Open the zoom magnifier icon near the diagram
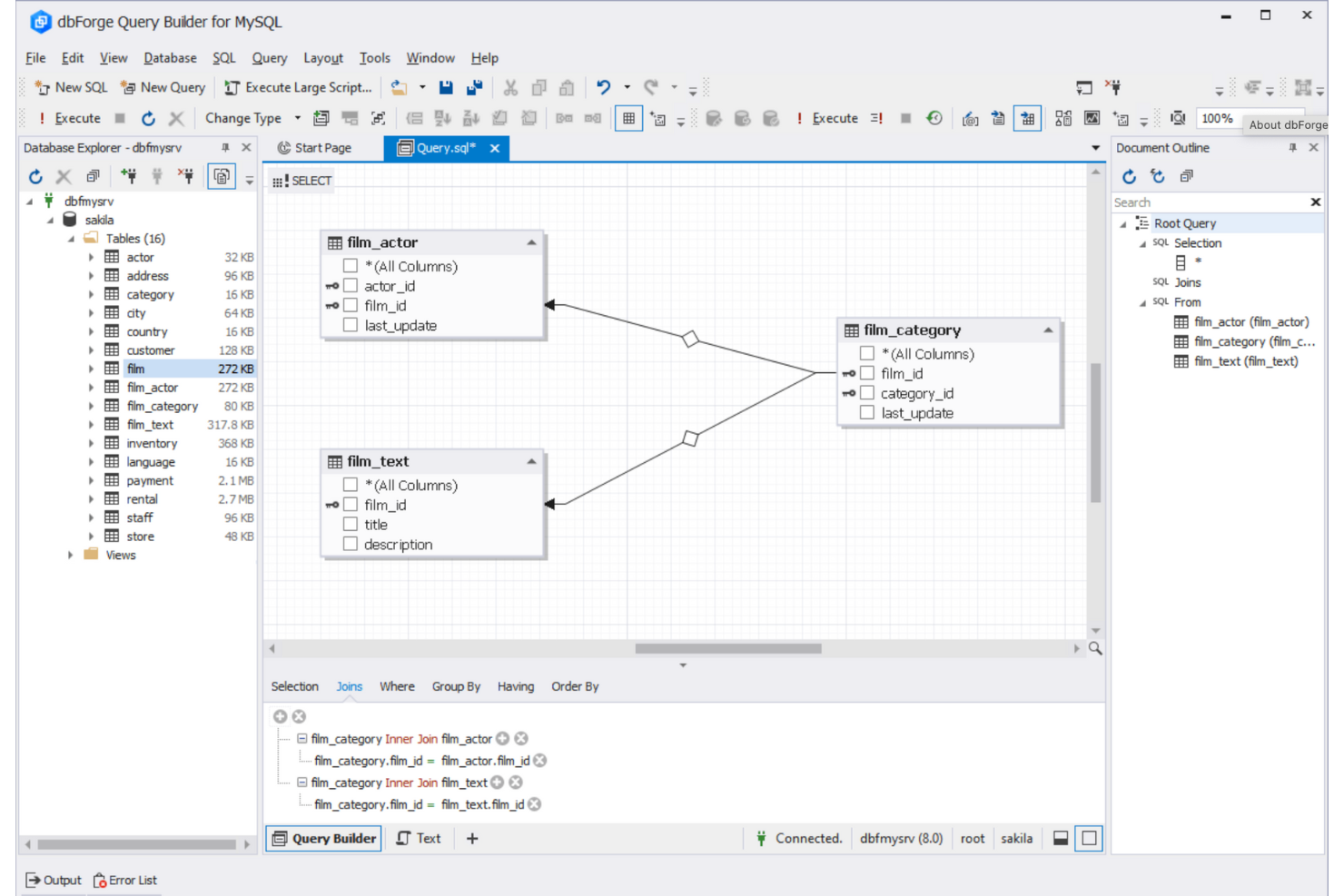This screenshot has height=896, width=1344. [x=1095, y=648]
